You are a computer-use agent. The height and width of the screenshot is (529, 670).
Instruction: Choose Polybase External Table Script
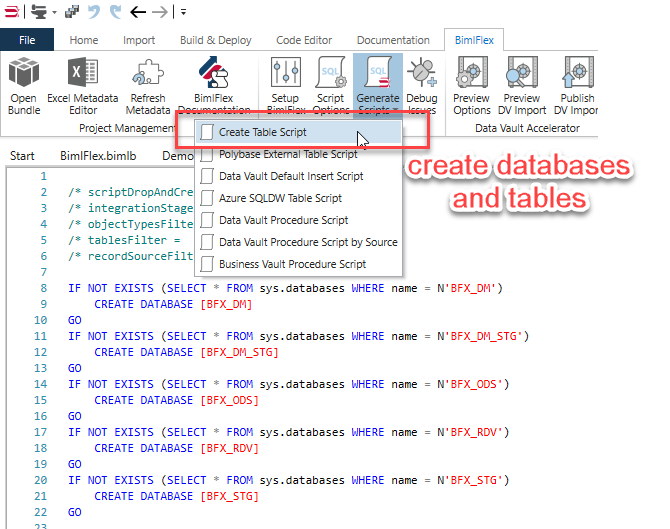(x=298, y=154)
